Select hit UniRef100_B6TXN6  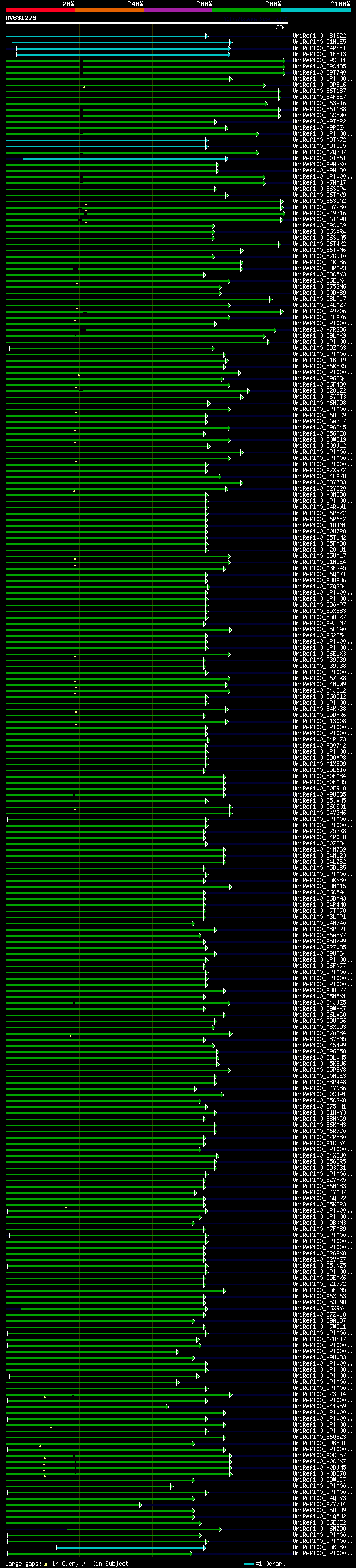tap(319, 250)
